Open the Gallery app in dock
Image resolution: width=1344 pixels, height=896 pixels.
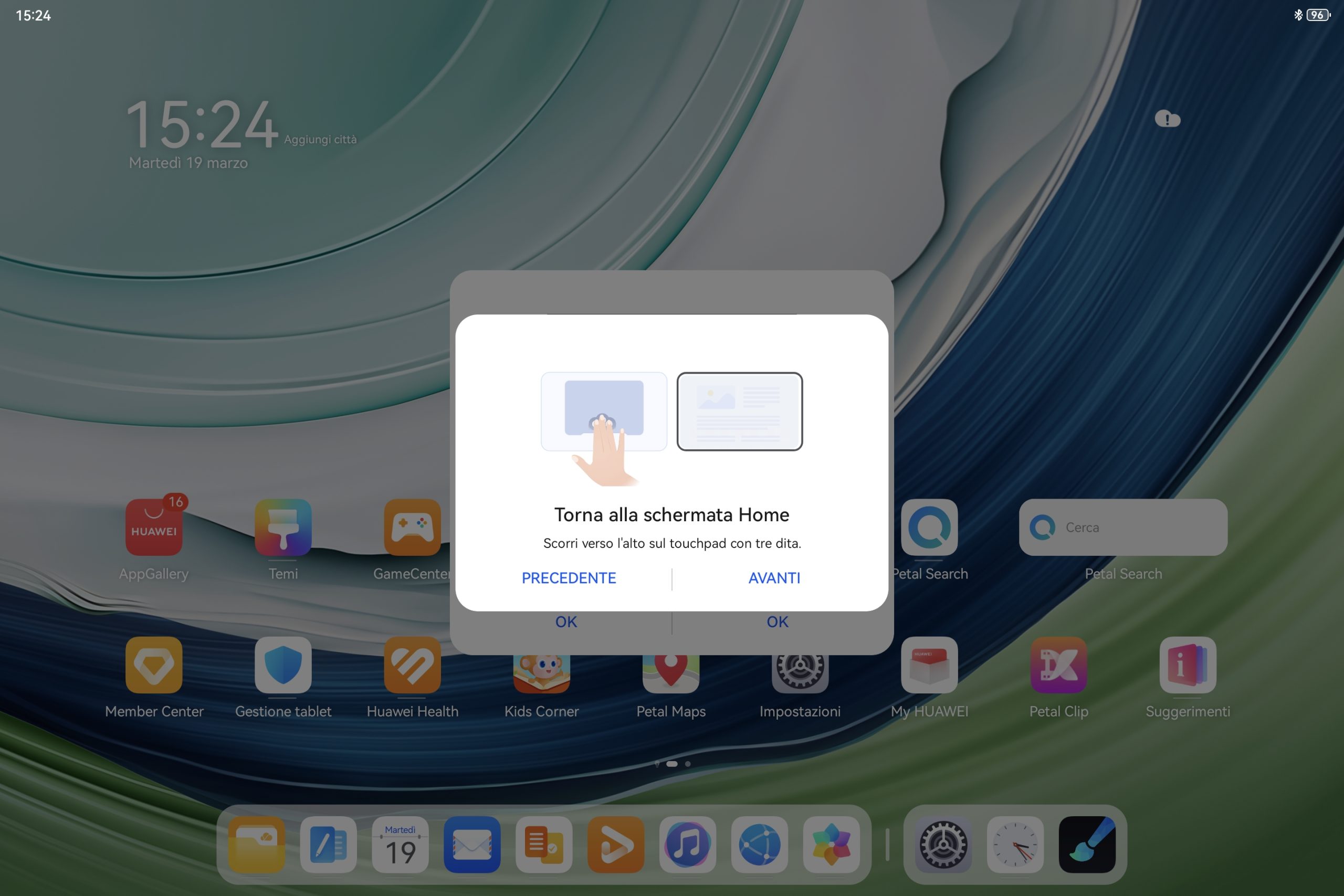point(832,845)
